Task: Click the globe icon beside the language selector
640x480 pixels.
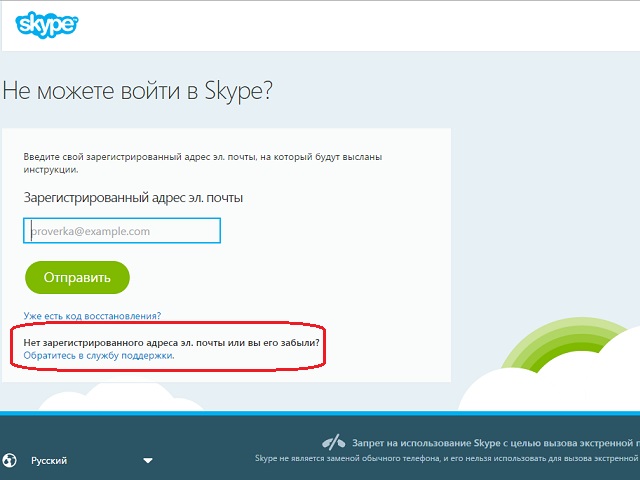Action: [10, 461]
